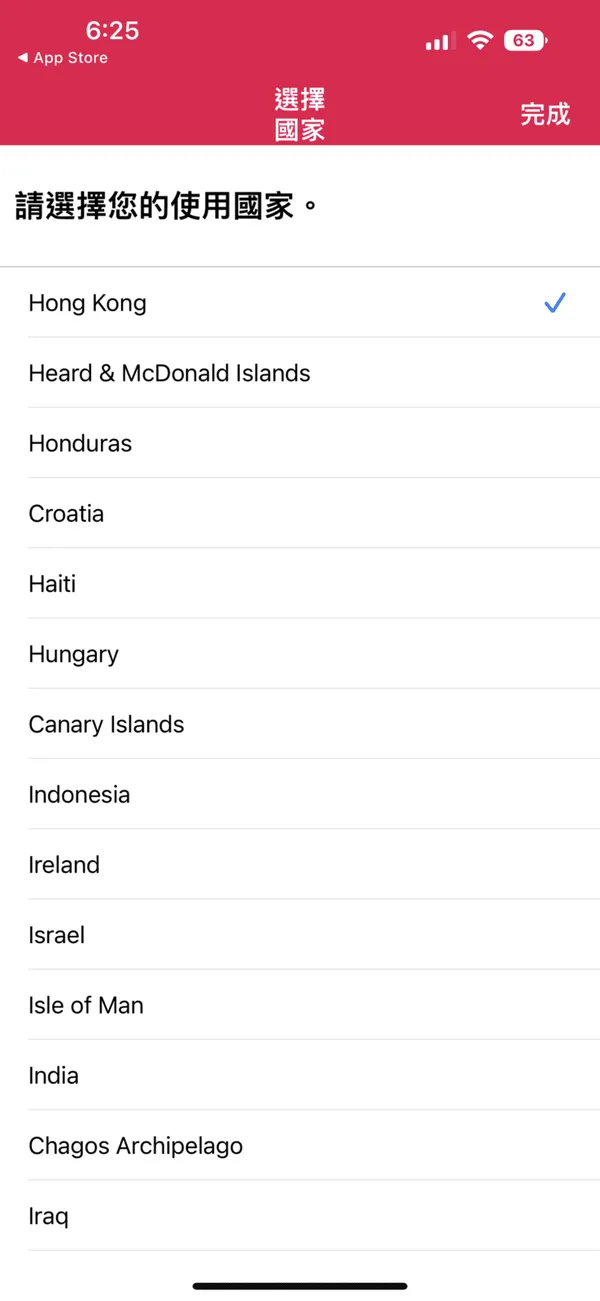Choose Hungary from the list

[300, 654]
